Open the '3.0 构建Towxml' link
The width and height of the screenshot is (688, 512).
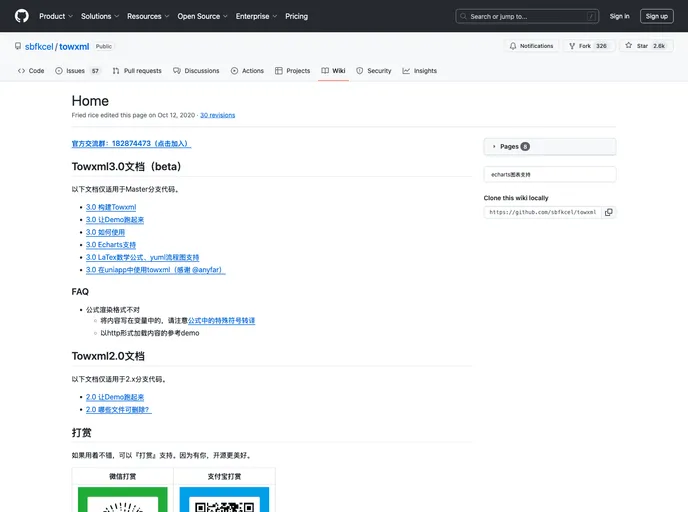(x=111, y=207)
